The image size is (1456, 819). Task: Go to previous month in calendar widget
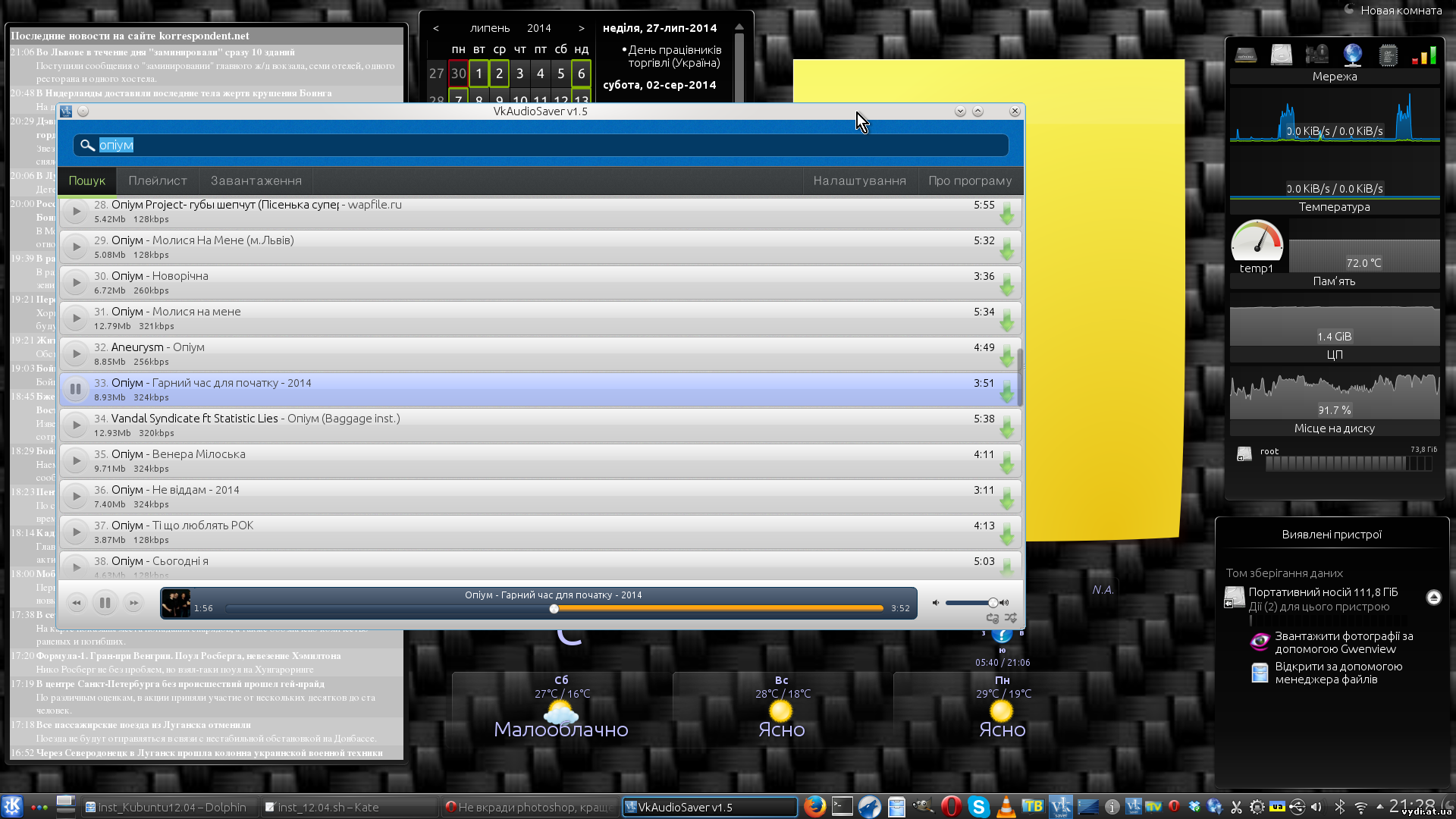436,28
